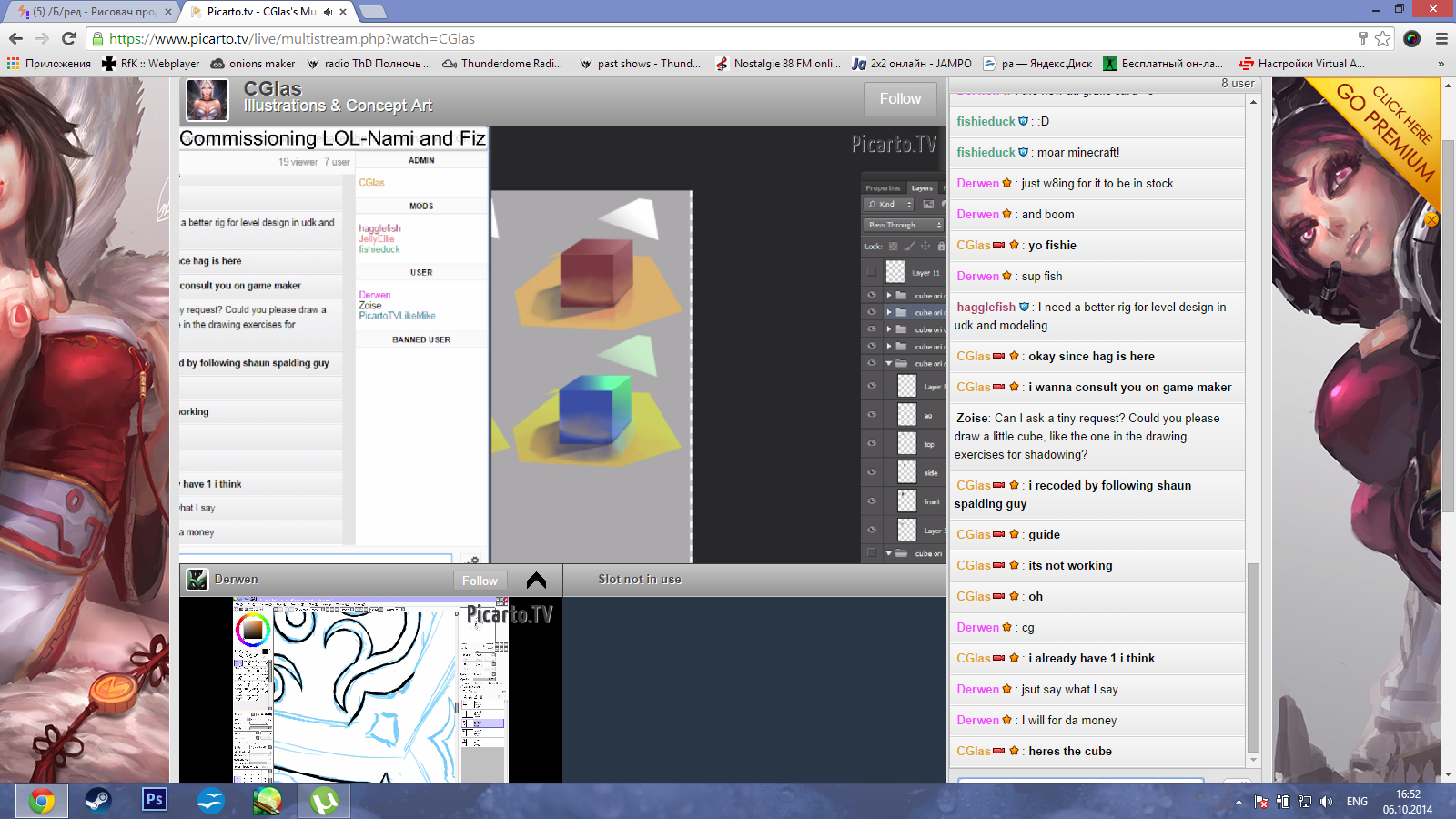Image resolution: width=1456 pixels, height=819 pixels.
Task: Mute the Picarto tab using its speaker icon
Action: 328,12
